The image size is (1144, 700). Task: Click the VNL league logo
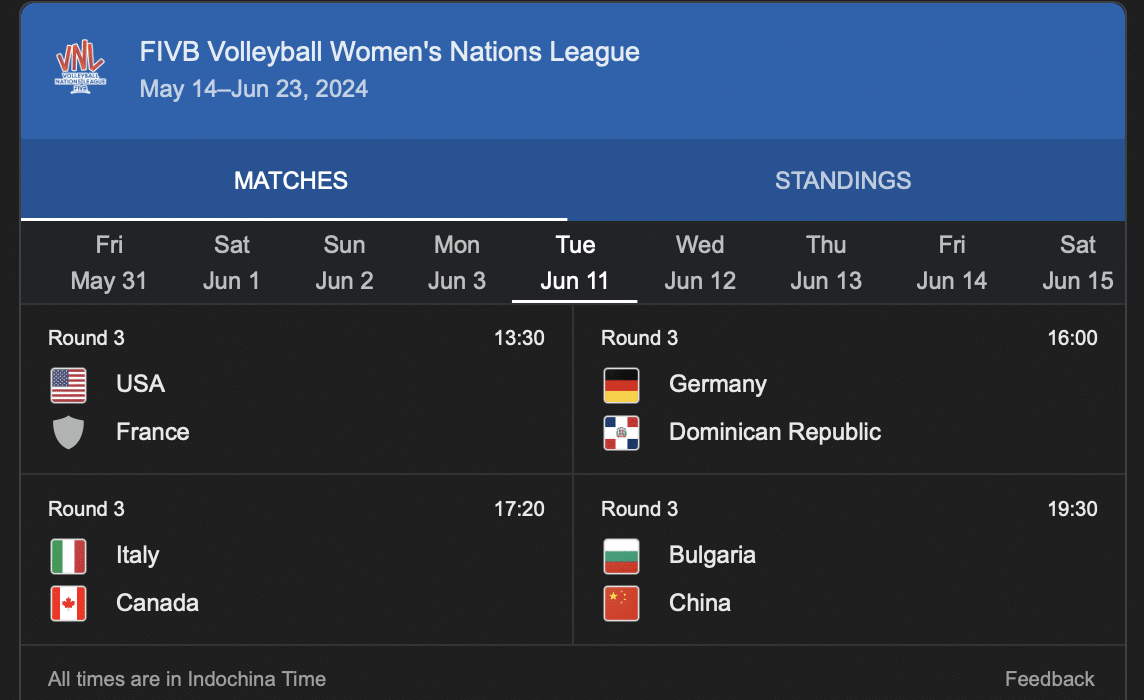tap(80, 69)
